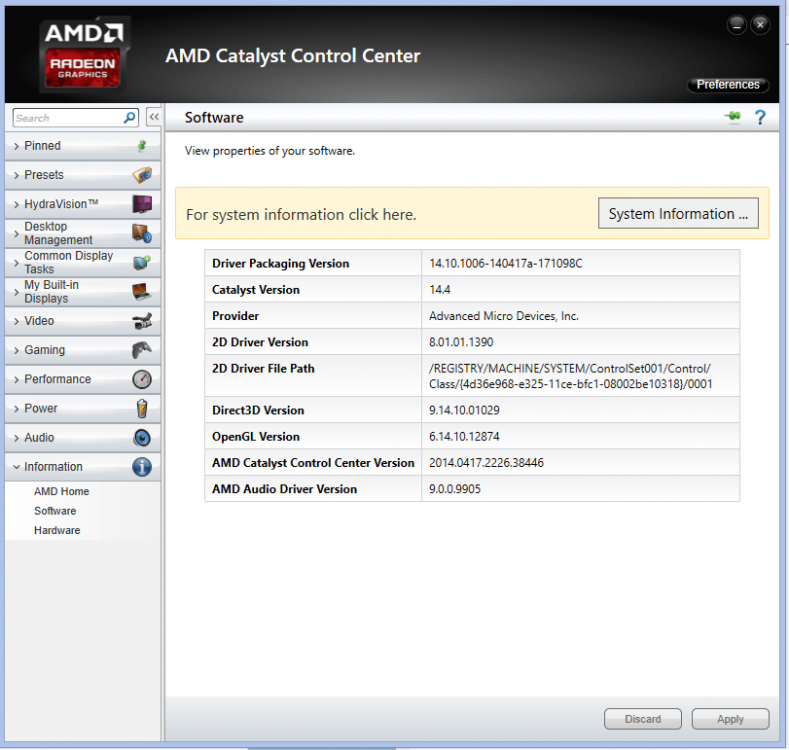Click the AMD Audio Driver Version value
This screenshot has width=789, height=750.
pos(455,488)
